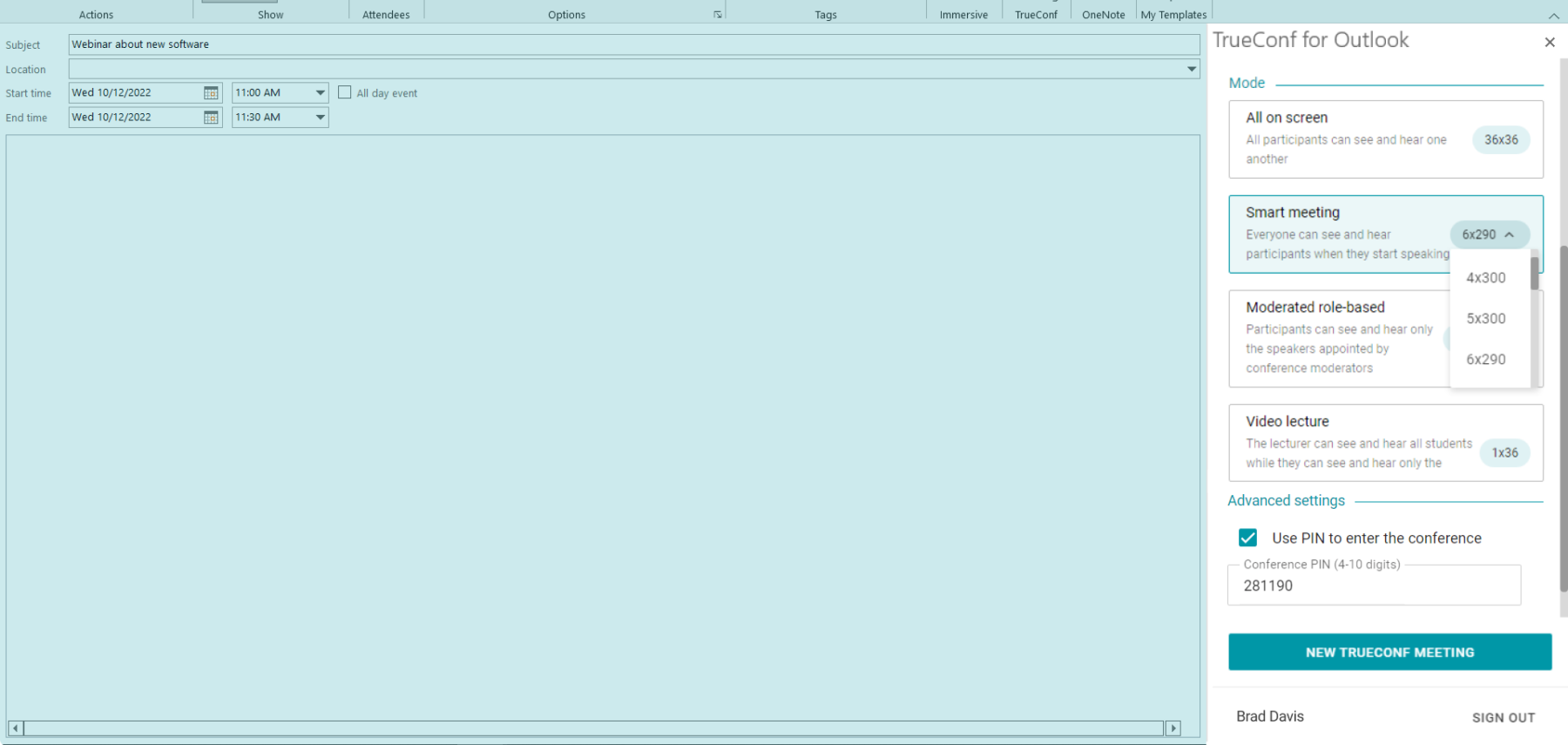Click the 1x36 layout badge
Image resolution: width=1568 pixels, height=745 pixels.
[x=1504, y=452]
